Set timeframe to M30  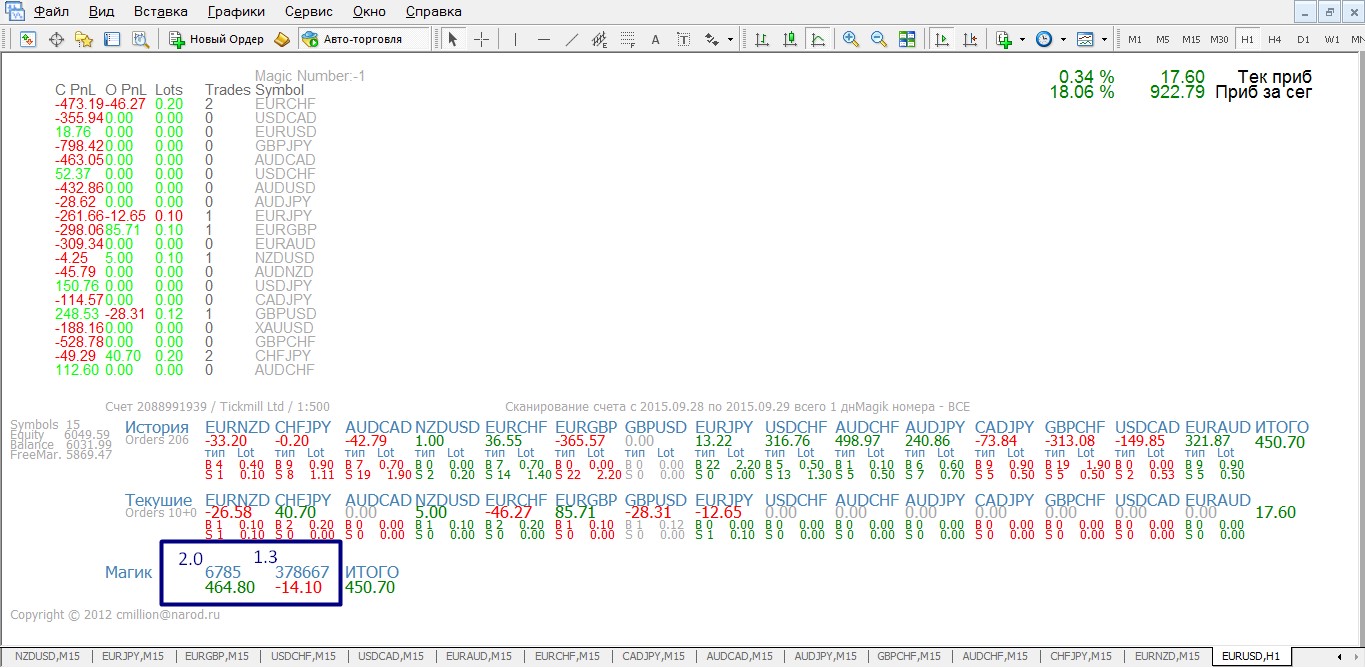1219,40
